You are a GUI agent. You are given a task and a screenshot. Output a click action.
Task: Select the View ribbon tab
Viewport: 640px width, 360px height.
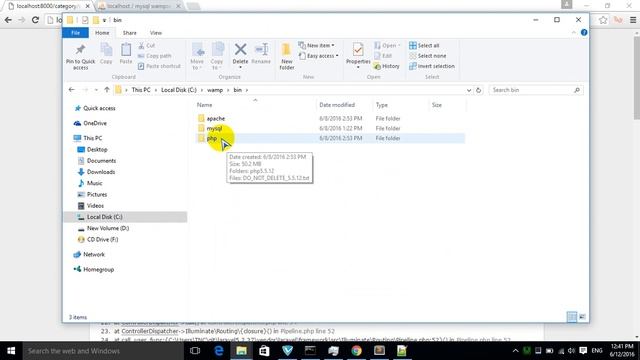point(156,33)
